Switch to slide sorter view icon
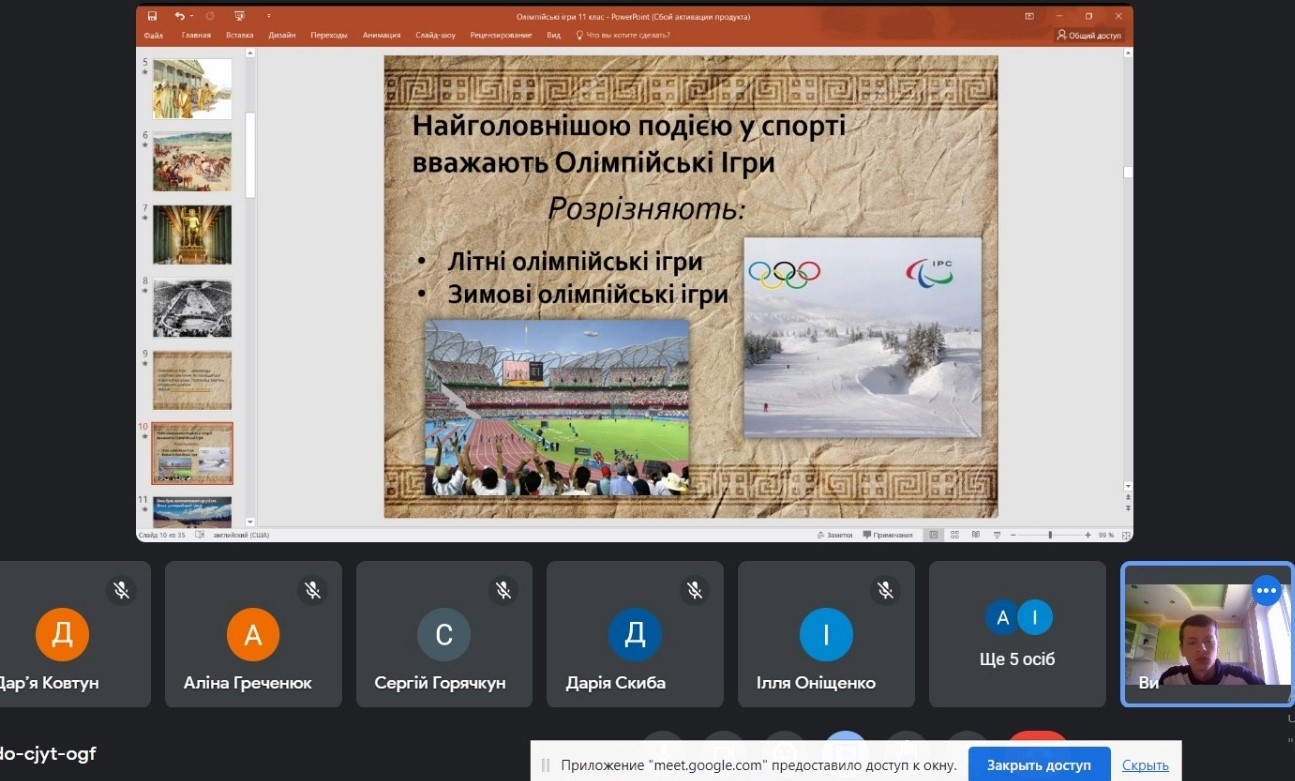The height and width of the screenshot is (781, 1295). [x=955, y=535]
